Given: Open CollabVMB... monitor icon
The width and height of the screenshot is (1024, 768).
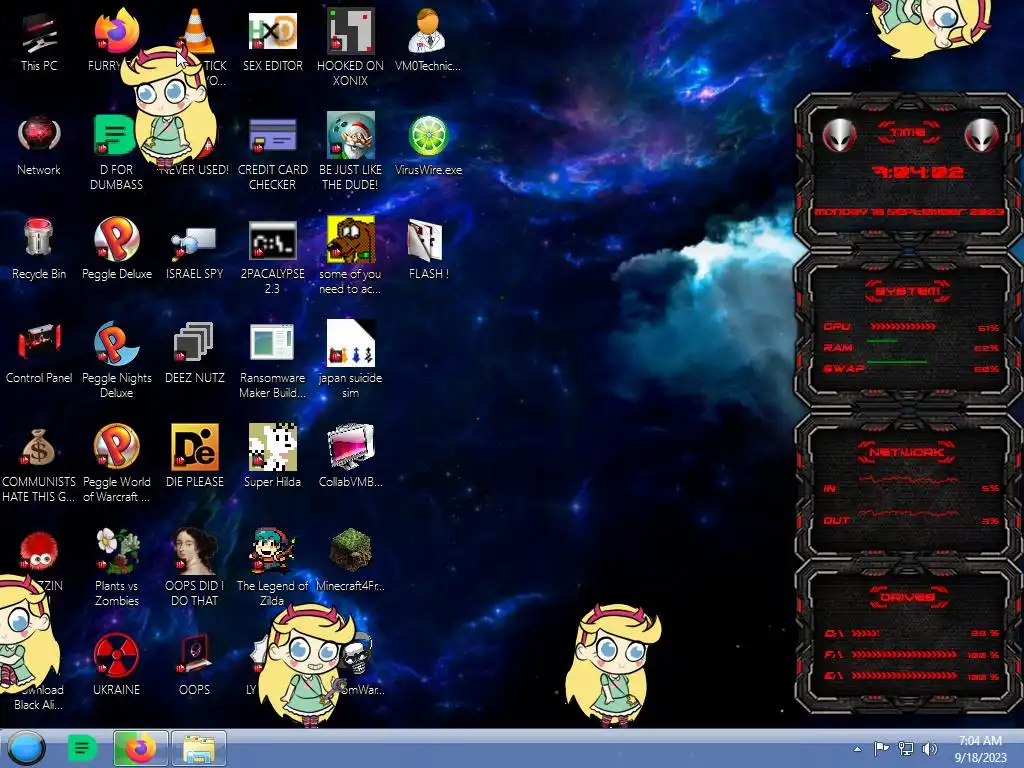Looking at the screenshot, I should click(x=351, y=456).
